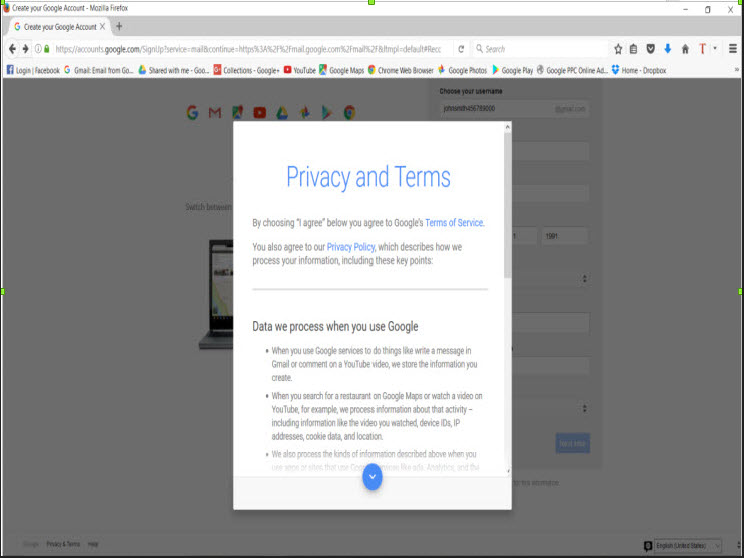Open the Terms of Service link
The width and height of the screenshot is (744, 558).
[454, 223]
